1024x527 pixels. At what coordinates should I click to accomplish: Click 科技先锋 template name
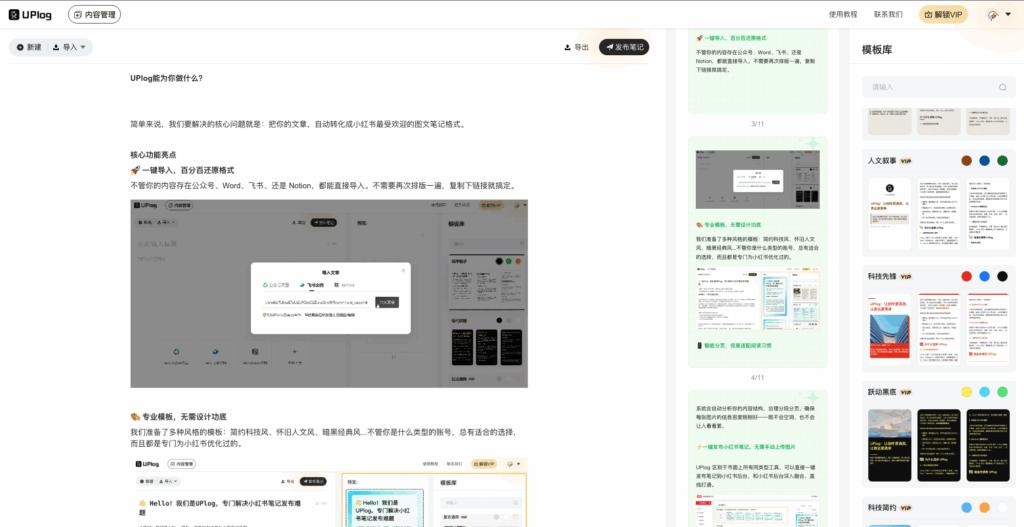[x=882, y=276]
